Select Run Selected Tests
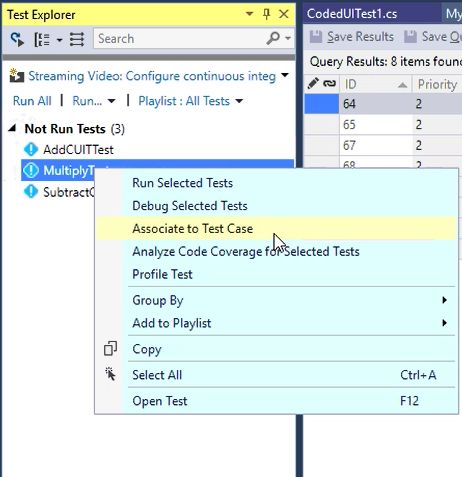The image size is (462, 477). click(x=275, y=183)
